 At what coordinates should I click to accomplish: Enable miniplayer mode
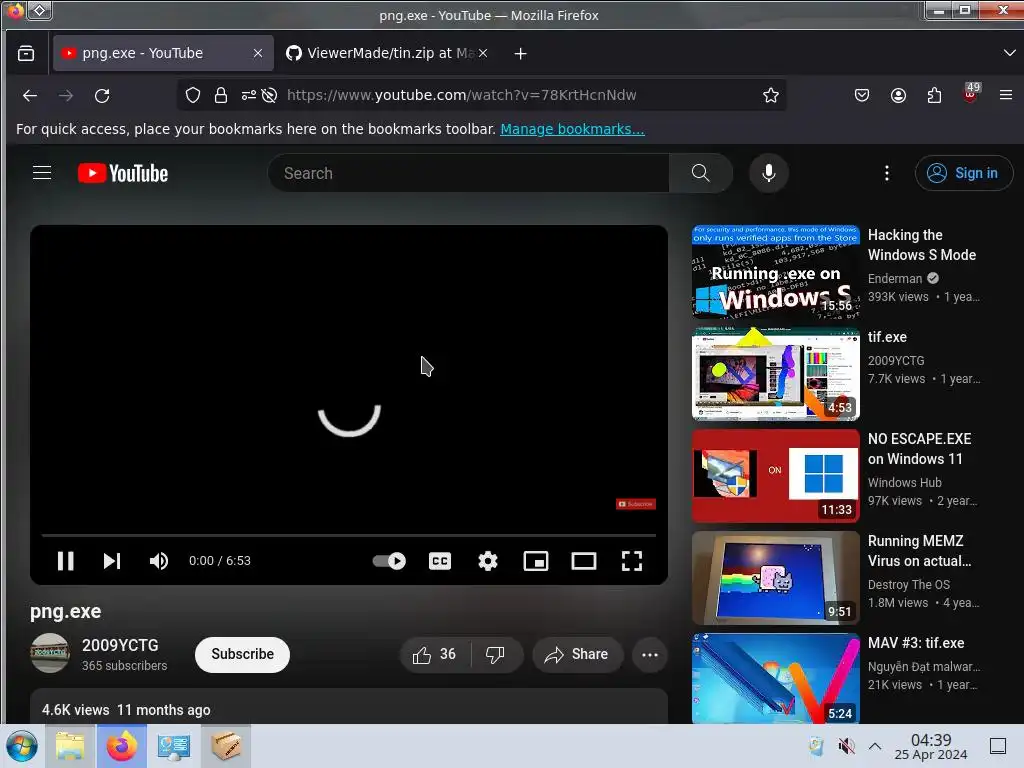pyautogui.click(x=536, y=561)
